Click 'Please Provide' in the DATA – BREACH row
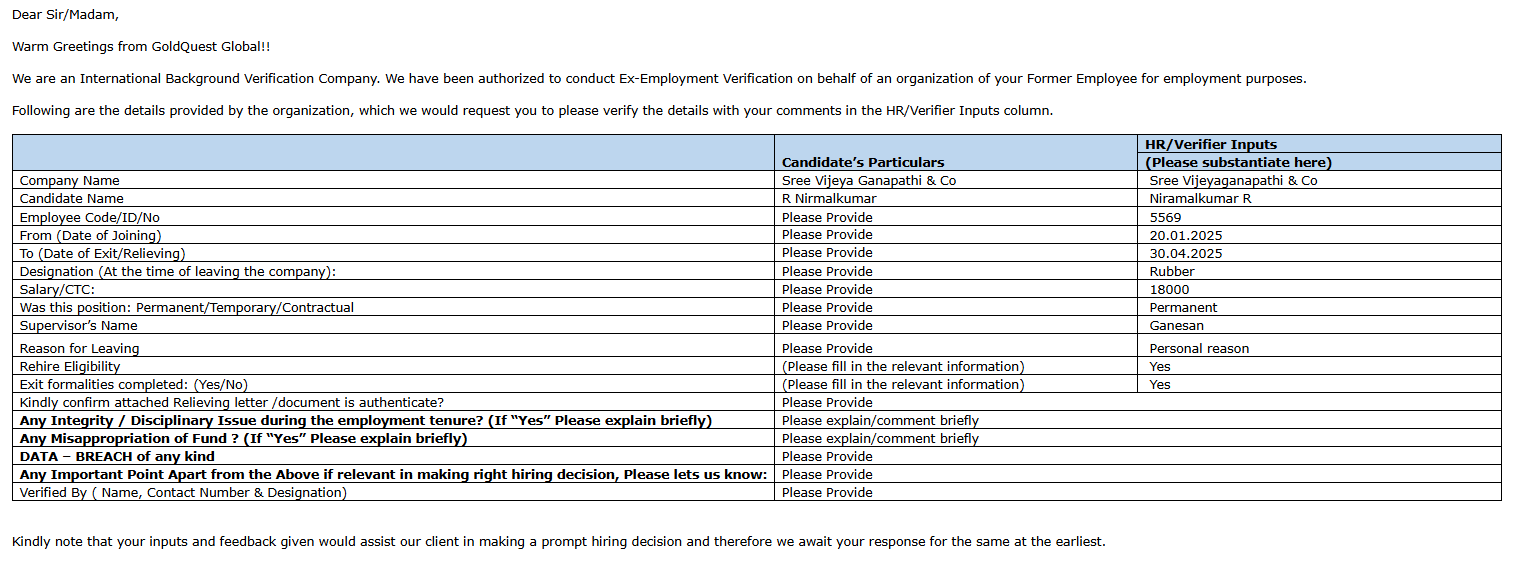This screenshot has width=1537, height=561. tap(827, 456)
